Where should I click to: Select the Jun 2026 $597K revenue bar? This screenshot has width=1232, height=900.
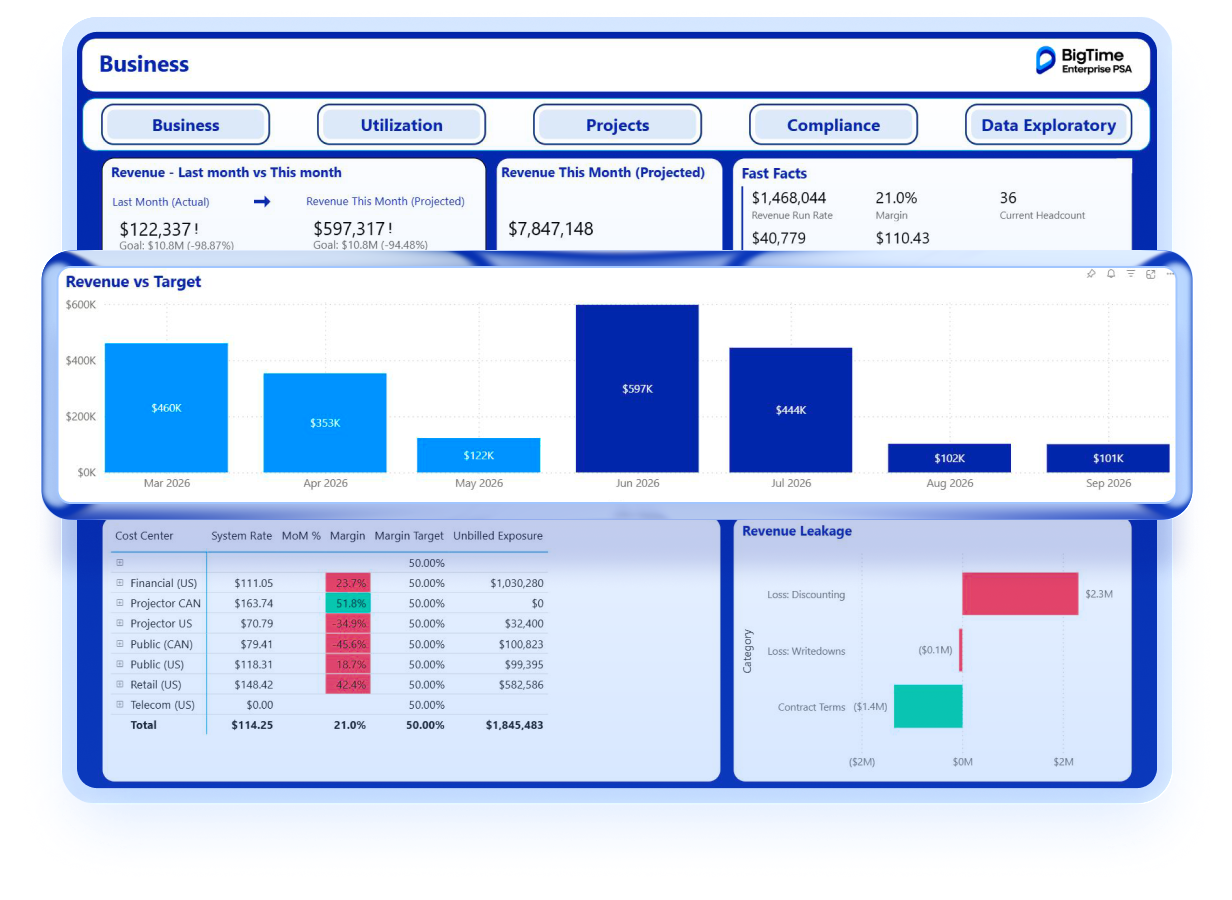click(x=637, y=388)
